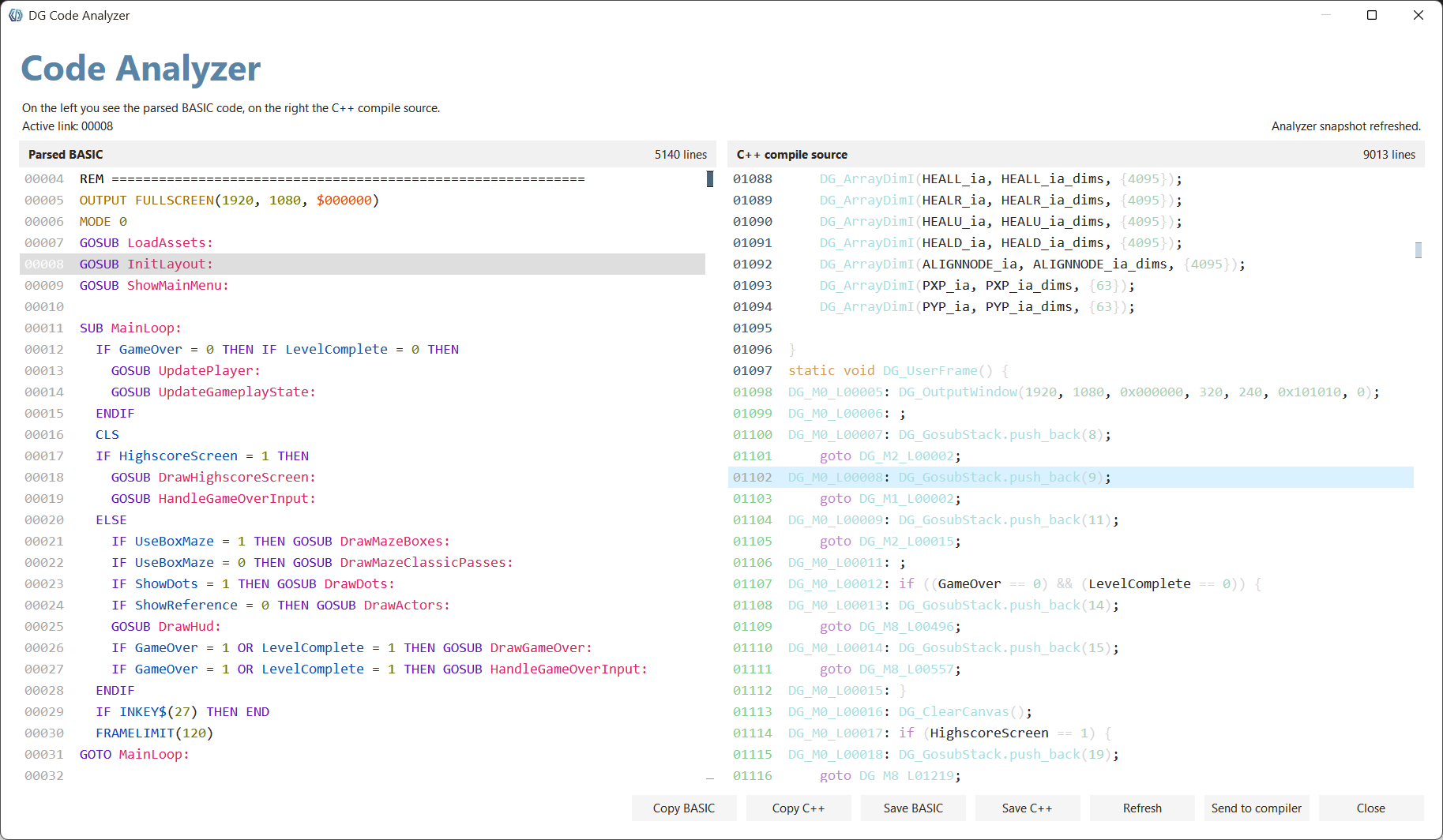Select C++ line 01097 static void DG_UserFrame
Screen dimensions: 1443x840
tap(1071, 370)
